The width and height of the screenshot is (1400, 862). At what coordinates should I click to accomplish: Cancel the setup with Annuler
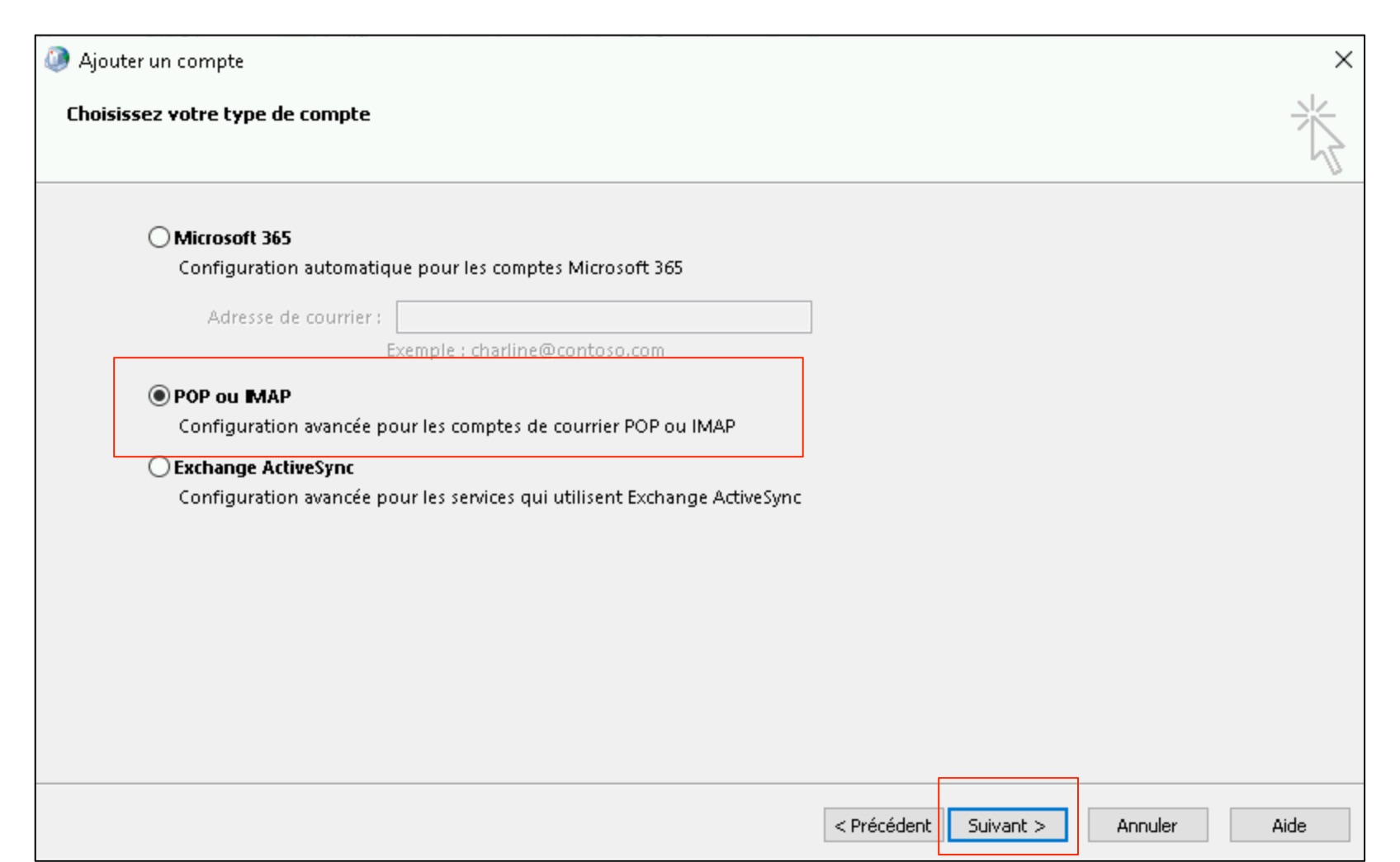tap(1147, 825)
